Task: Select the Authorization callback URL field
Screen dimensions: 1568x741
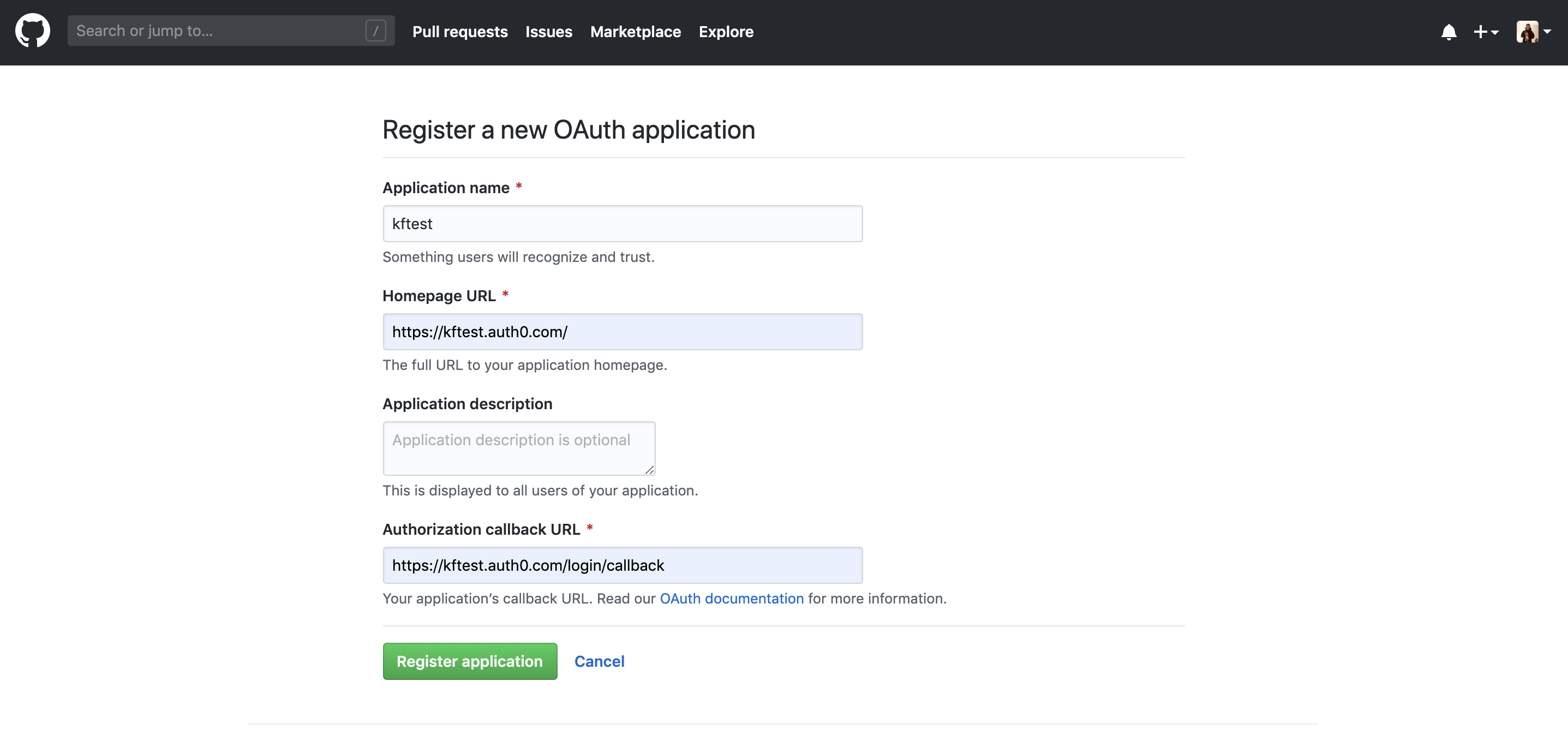Action: click(x=623, y=565)
